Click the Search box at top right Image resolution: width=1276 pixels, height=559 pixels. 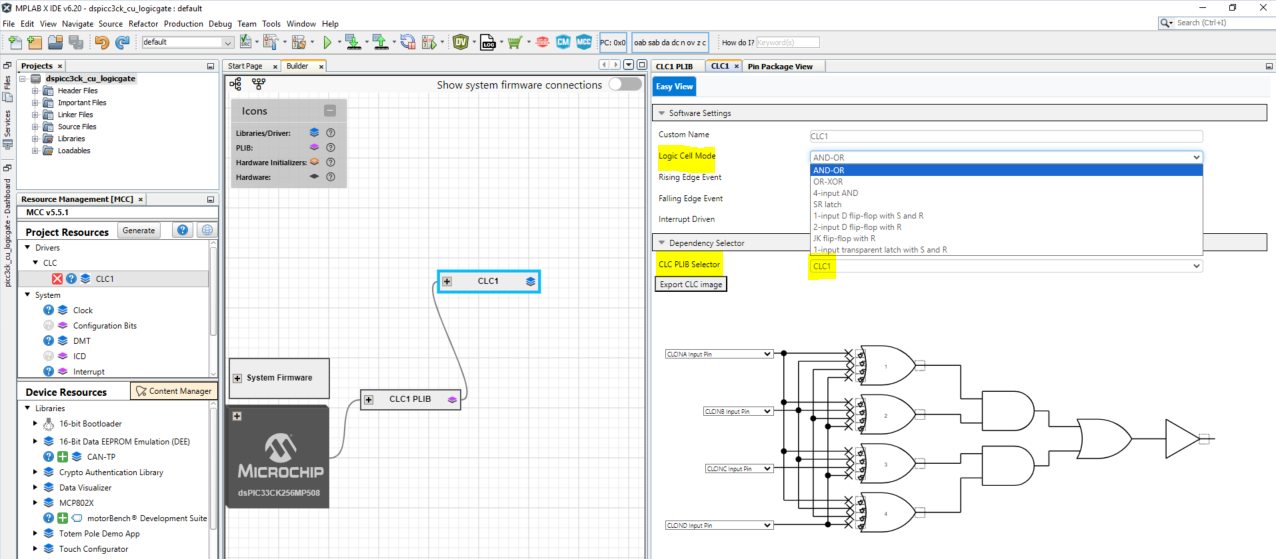pos(1216,22)
